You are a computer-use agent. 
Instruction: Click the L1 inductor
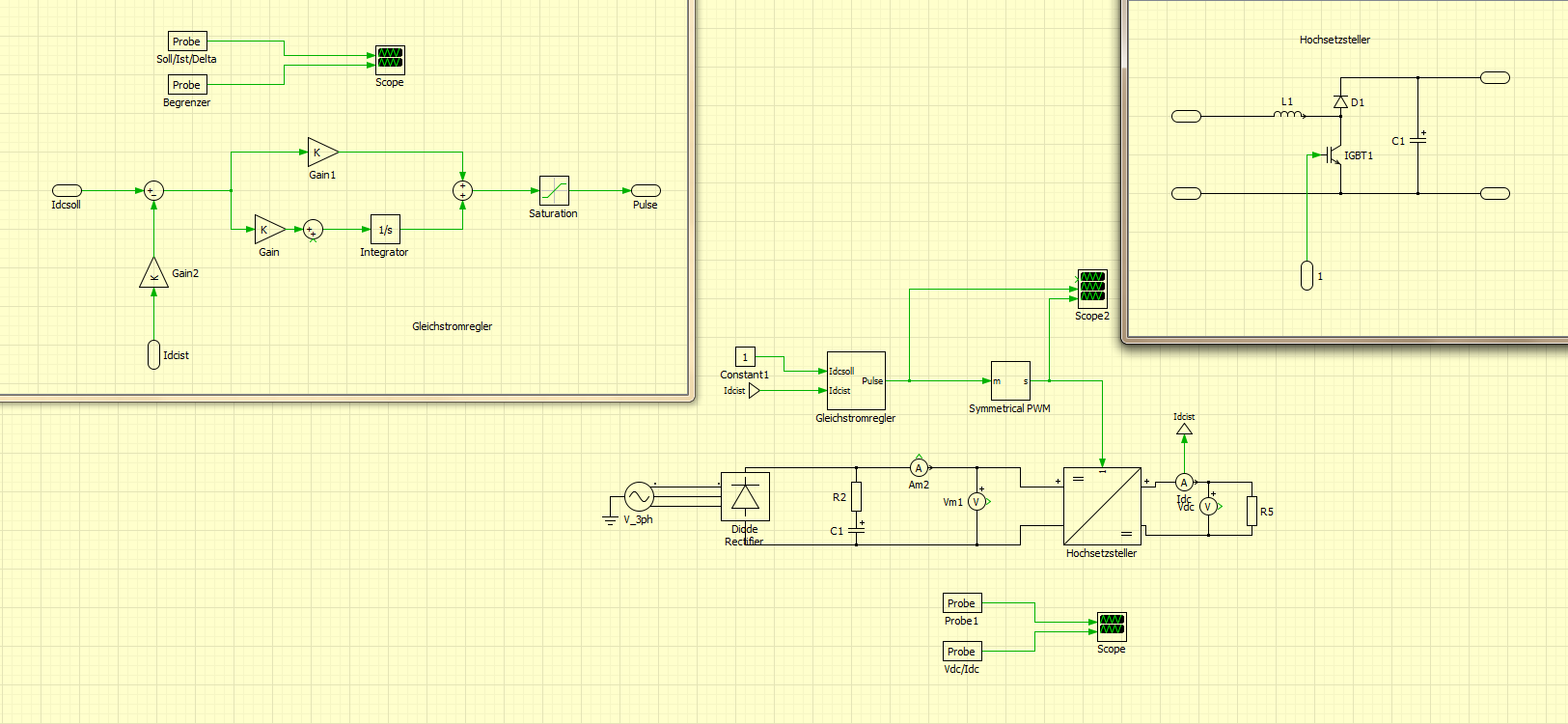1287,115
